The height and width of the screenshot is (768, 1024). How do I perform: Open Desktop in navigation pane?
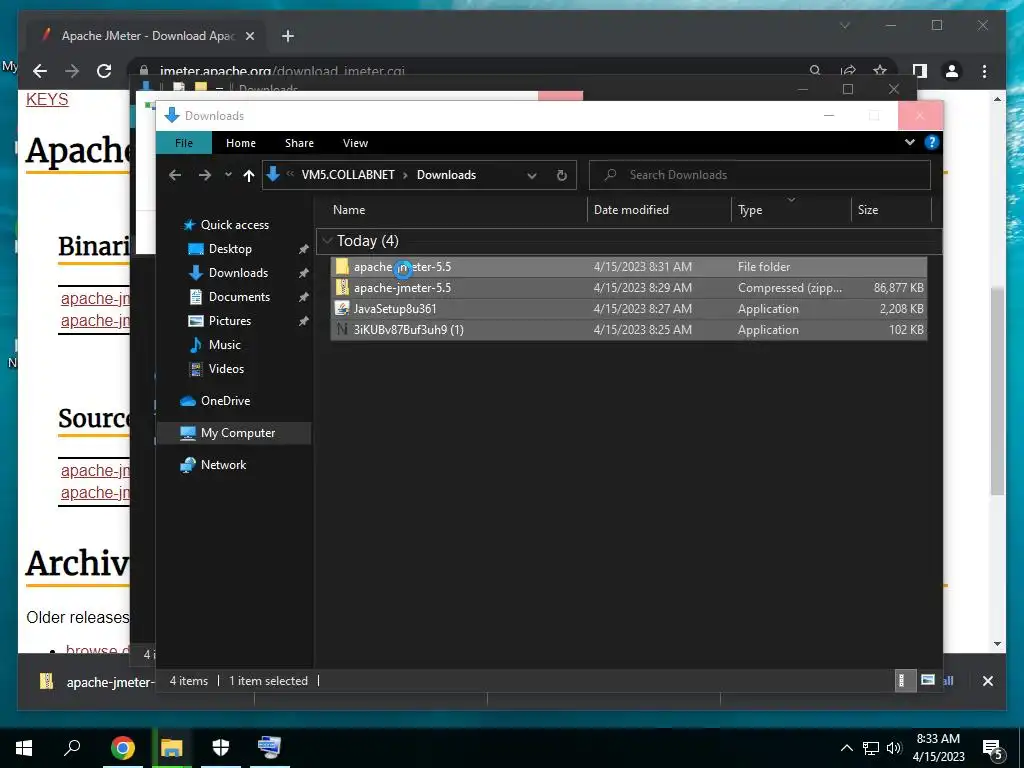[230, 249]
